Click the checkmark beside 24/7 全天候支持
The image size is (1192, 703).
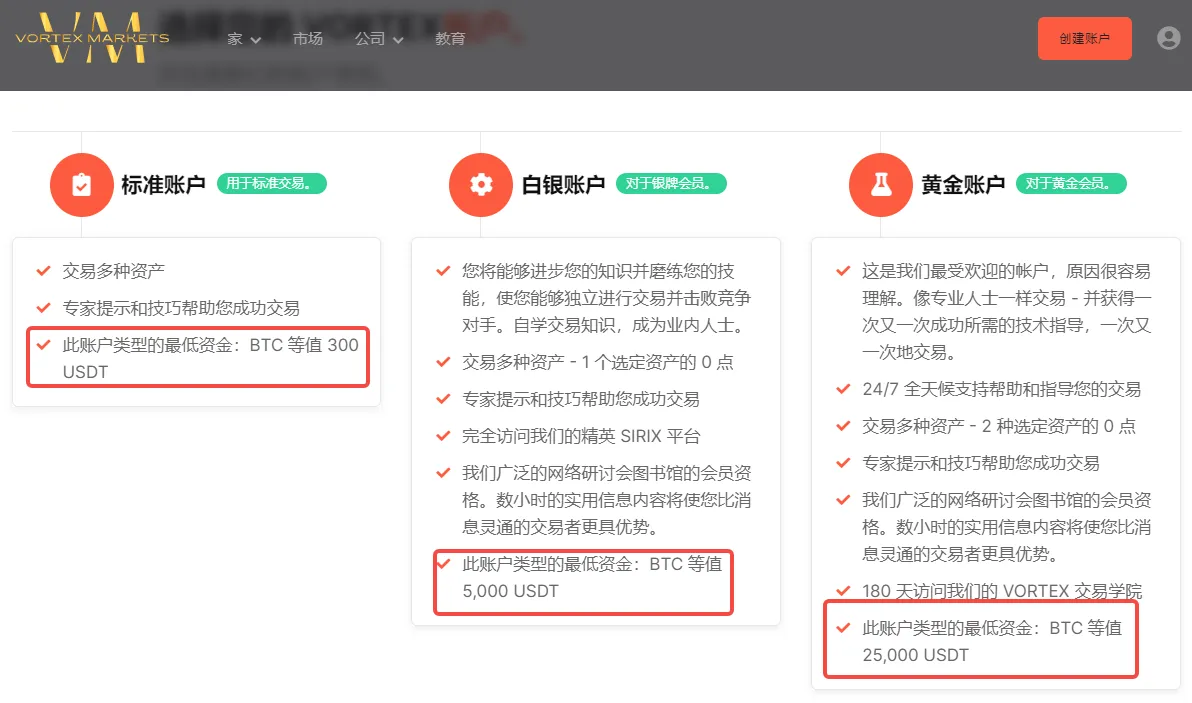tap(843, 389)
